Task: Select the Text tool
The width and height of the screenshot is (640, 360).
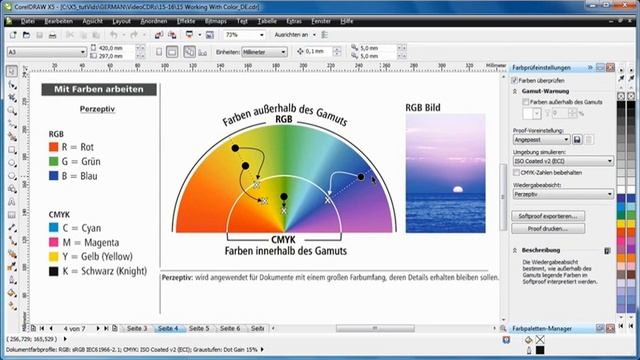Action: pos(12,202)
